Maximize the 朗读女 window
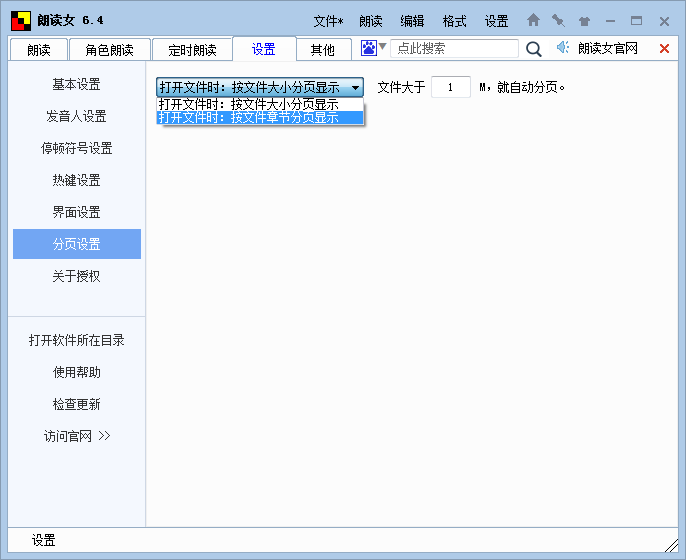 [x=637, y=21]
